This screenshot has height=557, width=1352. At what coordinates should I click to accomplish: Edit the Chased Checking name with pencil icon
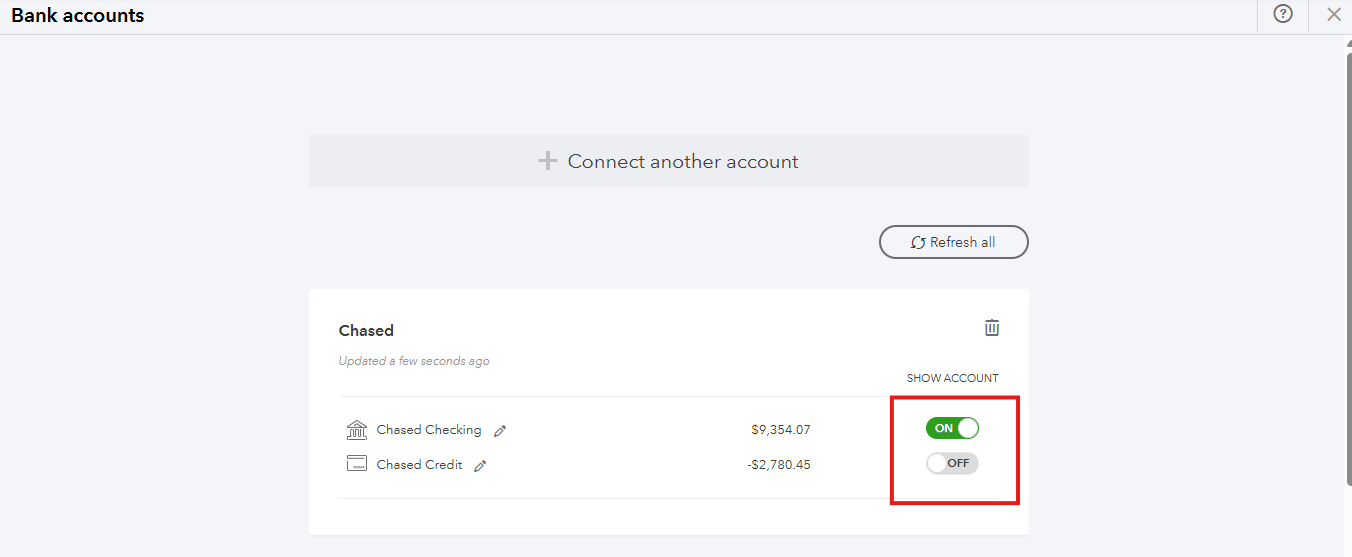501,431
